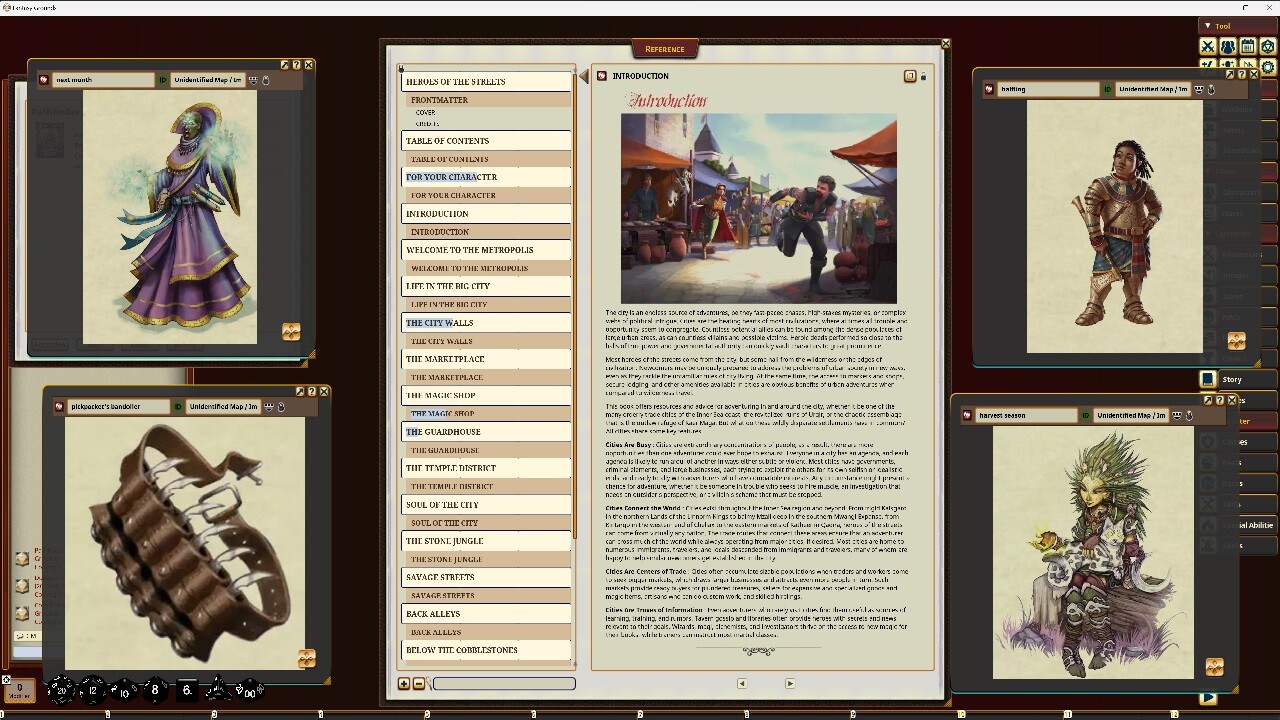Screen dimensions: 1280x720
Task: Open the combat tracker crossed-swords icon
Action: tap(1208, 46)
